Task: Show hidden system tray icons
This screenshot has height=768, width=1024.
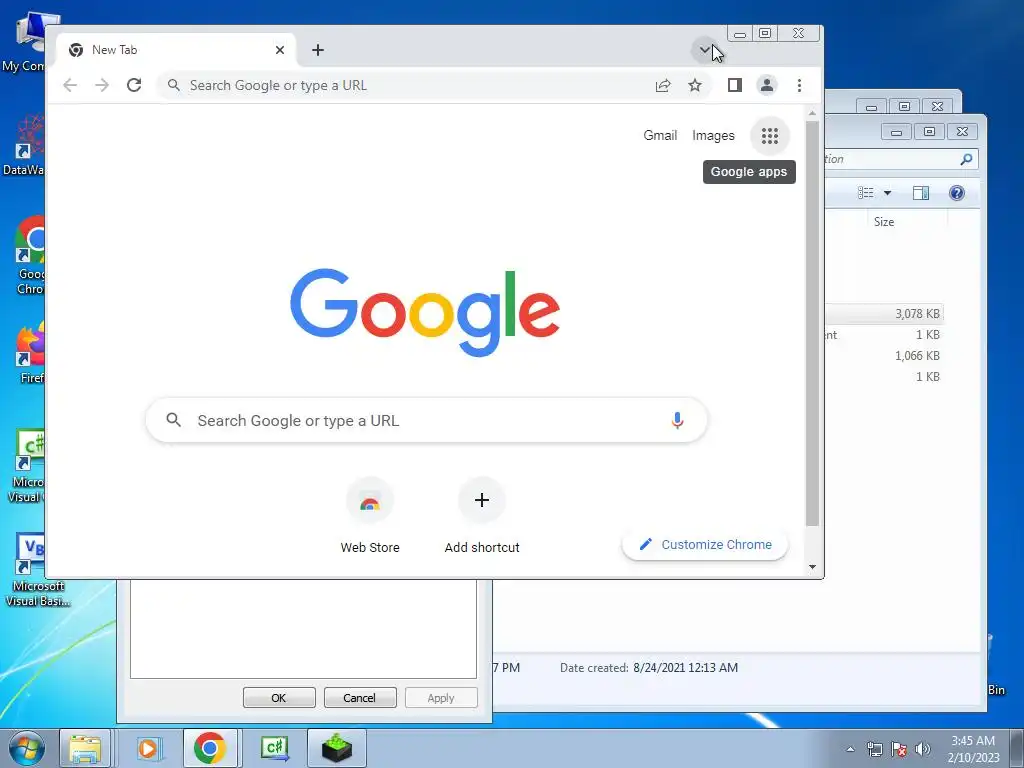Action: 850,750
